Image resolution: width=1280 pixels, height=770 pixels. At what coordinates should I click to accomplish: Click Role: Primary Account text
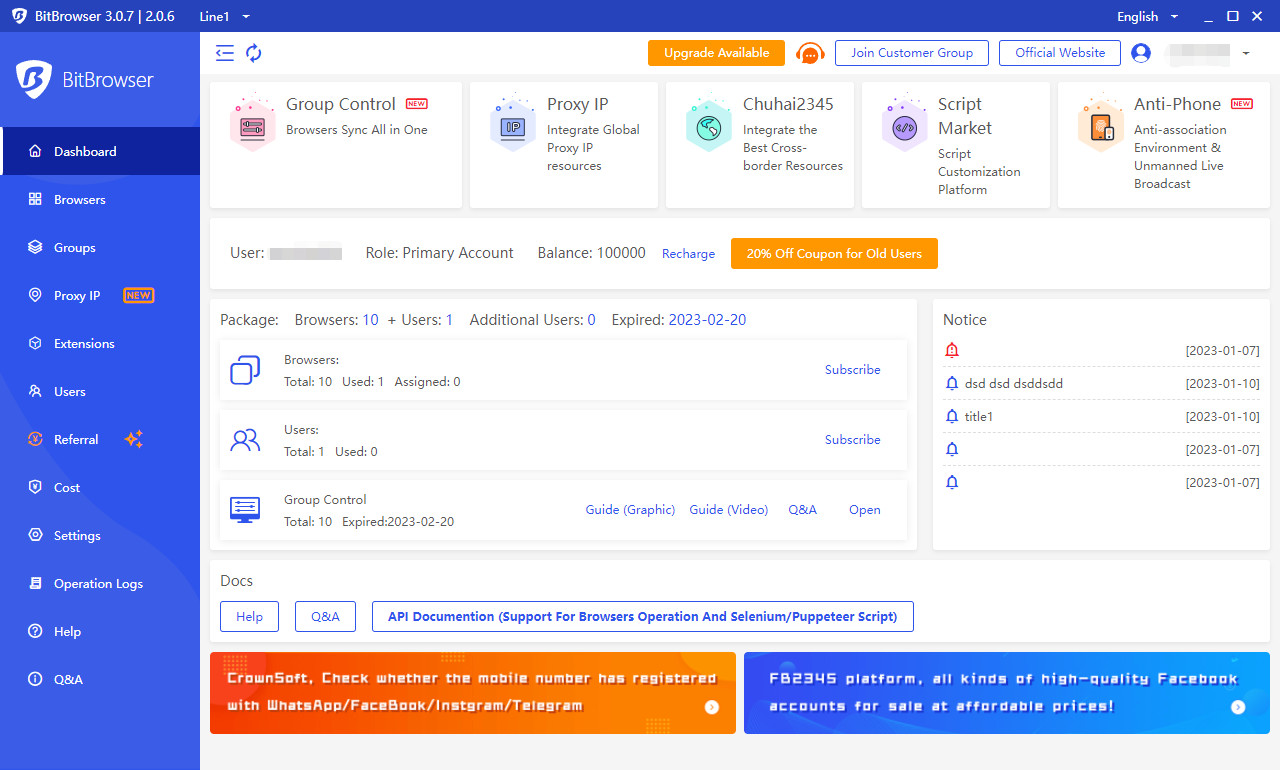440,253
